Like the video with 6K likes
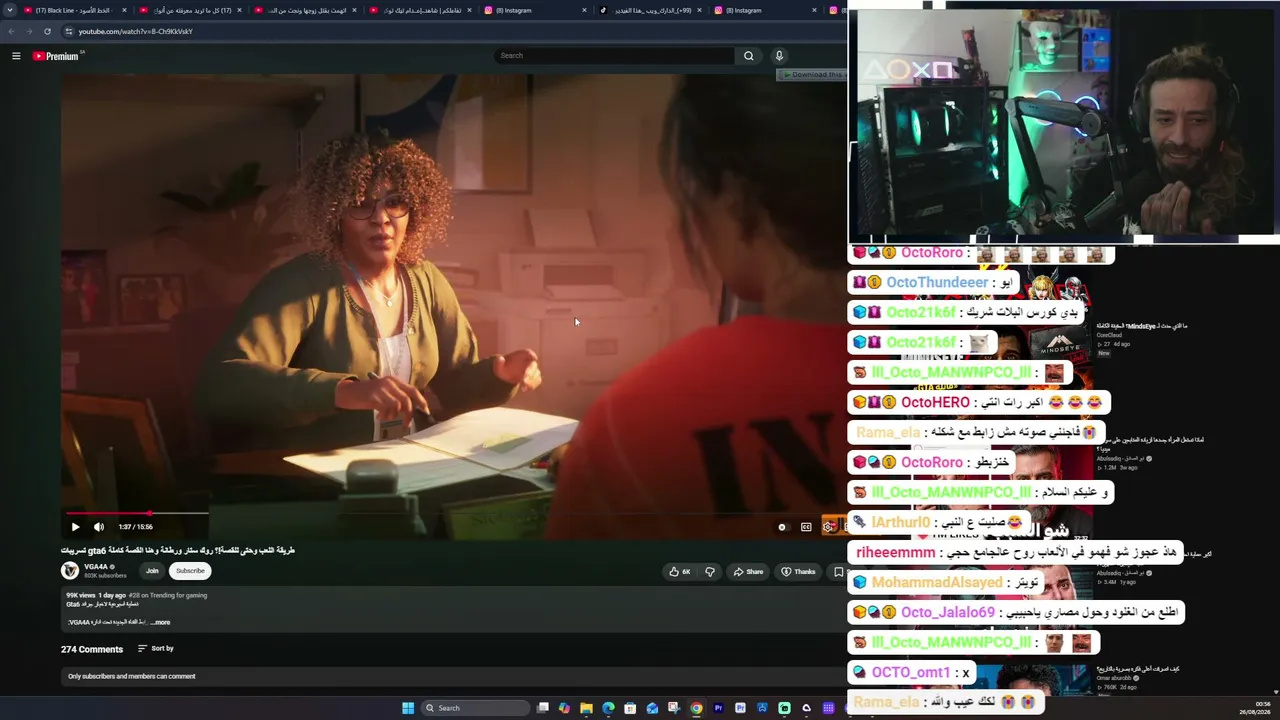This screenshot has width=1280, height=720. [680, 572]
